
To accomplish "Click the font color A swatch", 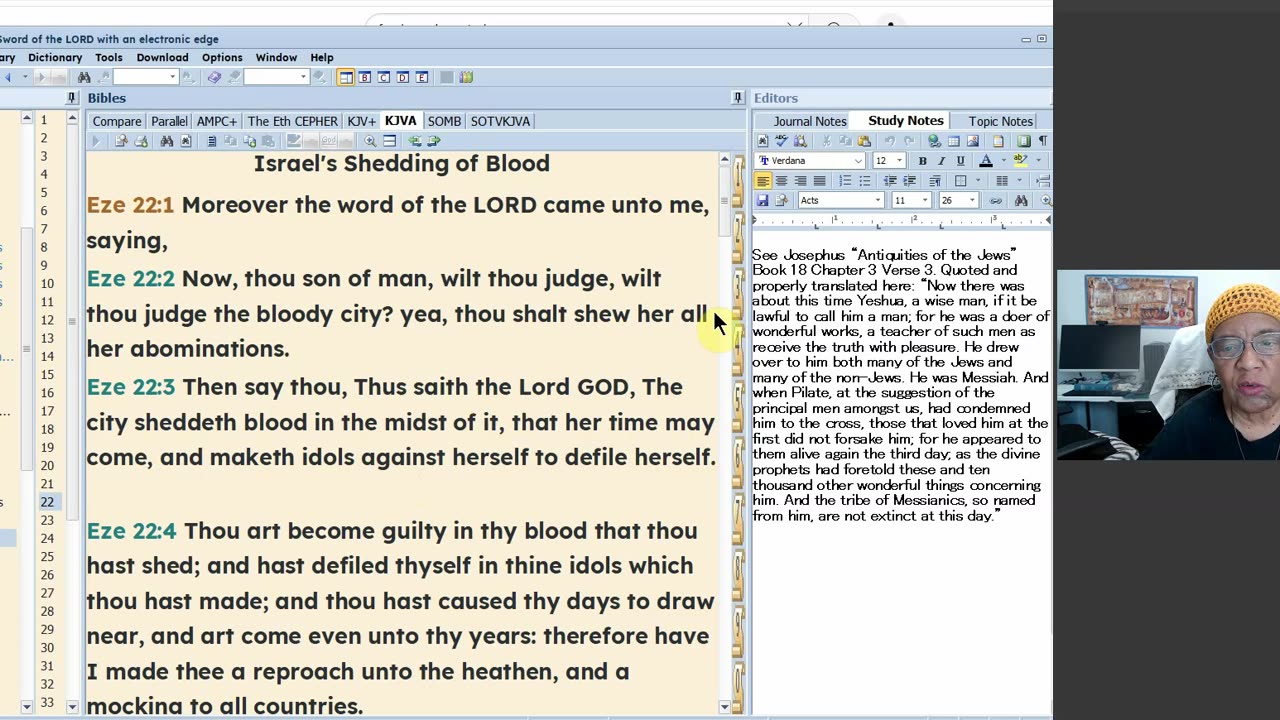I will click(986, 160).
